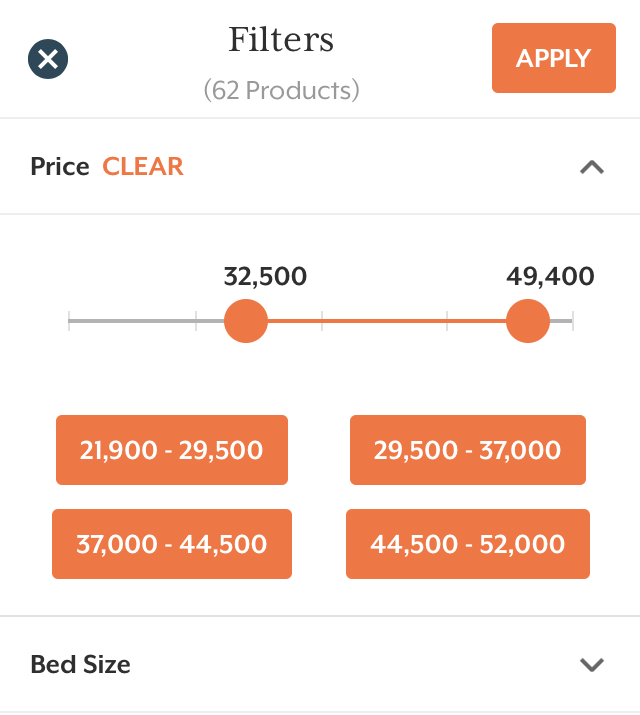This screenshot has width=640, height=715.
Task: Click gray slider track before the minimum handle
Action: click(x=146, y=321)
